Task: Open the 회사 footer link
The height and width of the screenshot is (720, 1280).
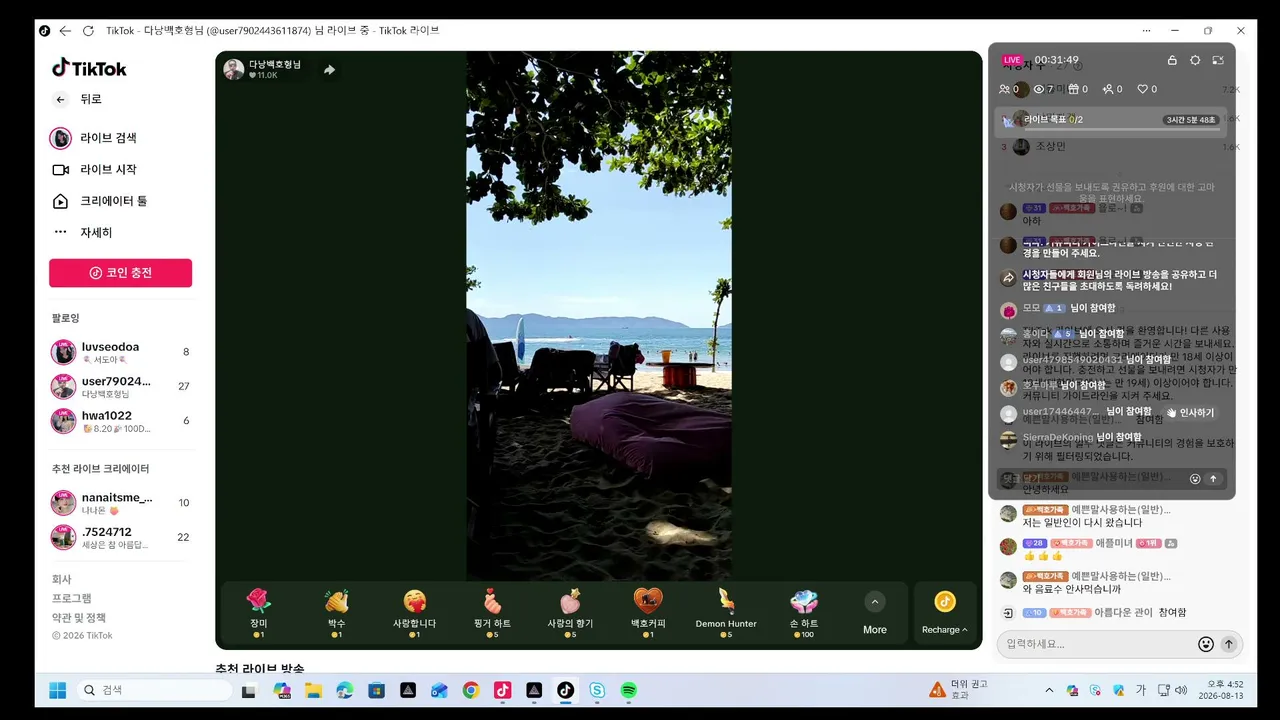Action: 62,579
